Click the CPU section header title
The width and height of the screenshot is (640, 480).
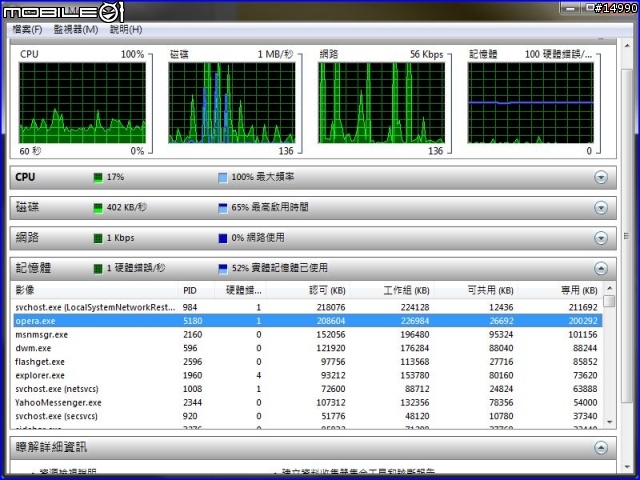(x=25, y=177)
